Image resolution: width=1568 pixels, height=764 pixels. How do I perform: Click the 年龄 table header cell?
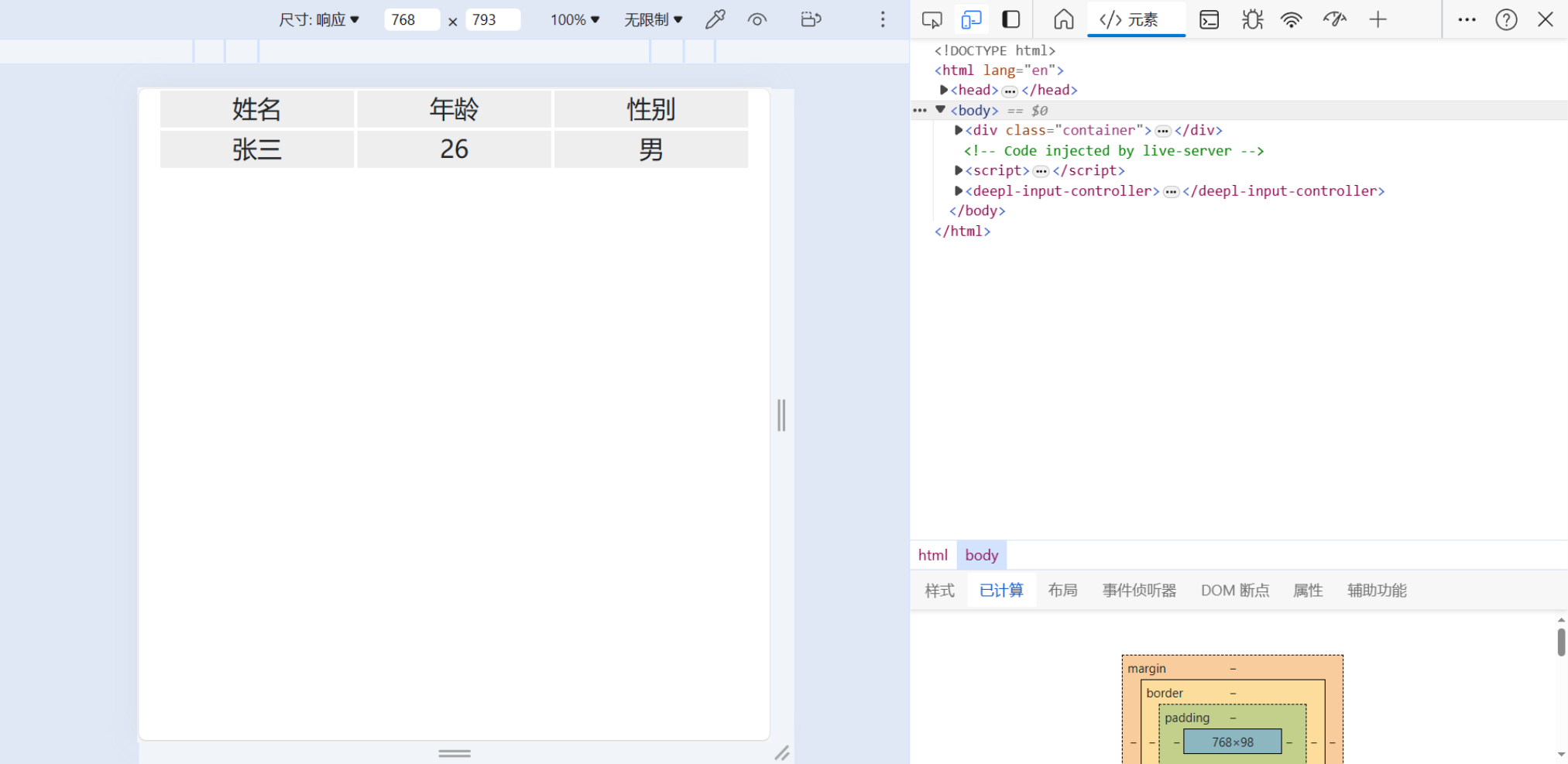(454, 109)
